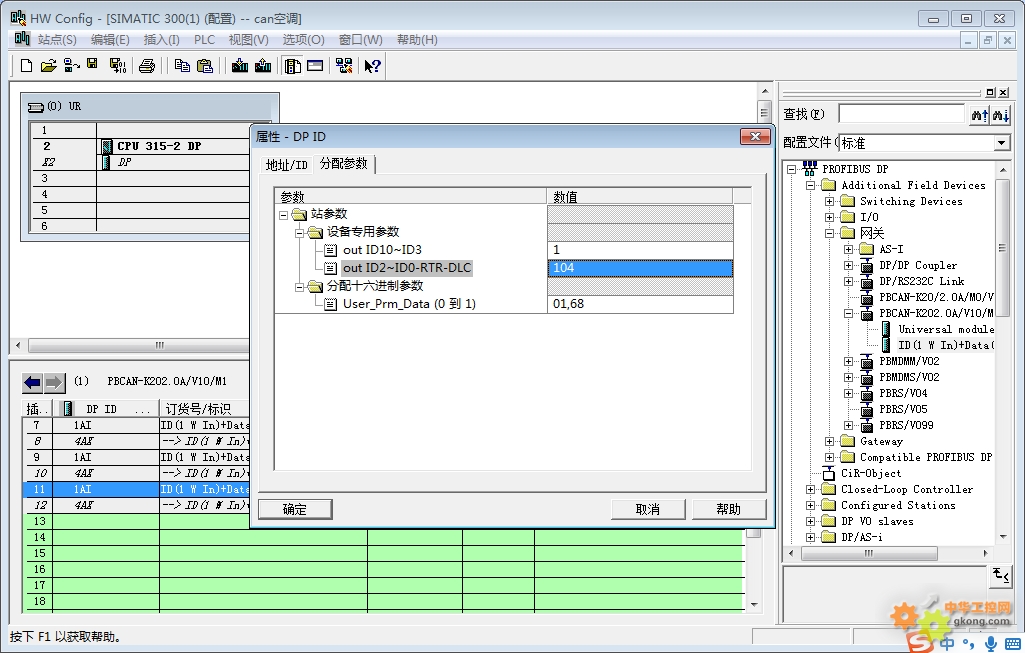This screenshot has width=1025, height=653.
Task: Click the back arrow in slave detail pane
Action: pyautogui.click(x=32, y=382)
